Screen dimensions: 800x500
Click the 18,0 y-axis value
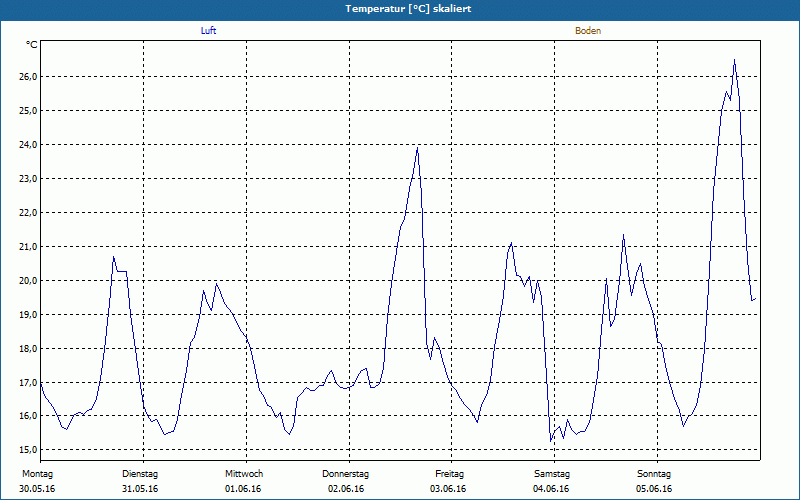coord(28,348)
